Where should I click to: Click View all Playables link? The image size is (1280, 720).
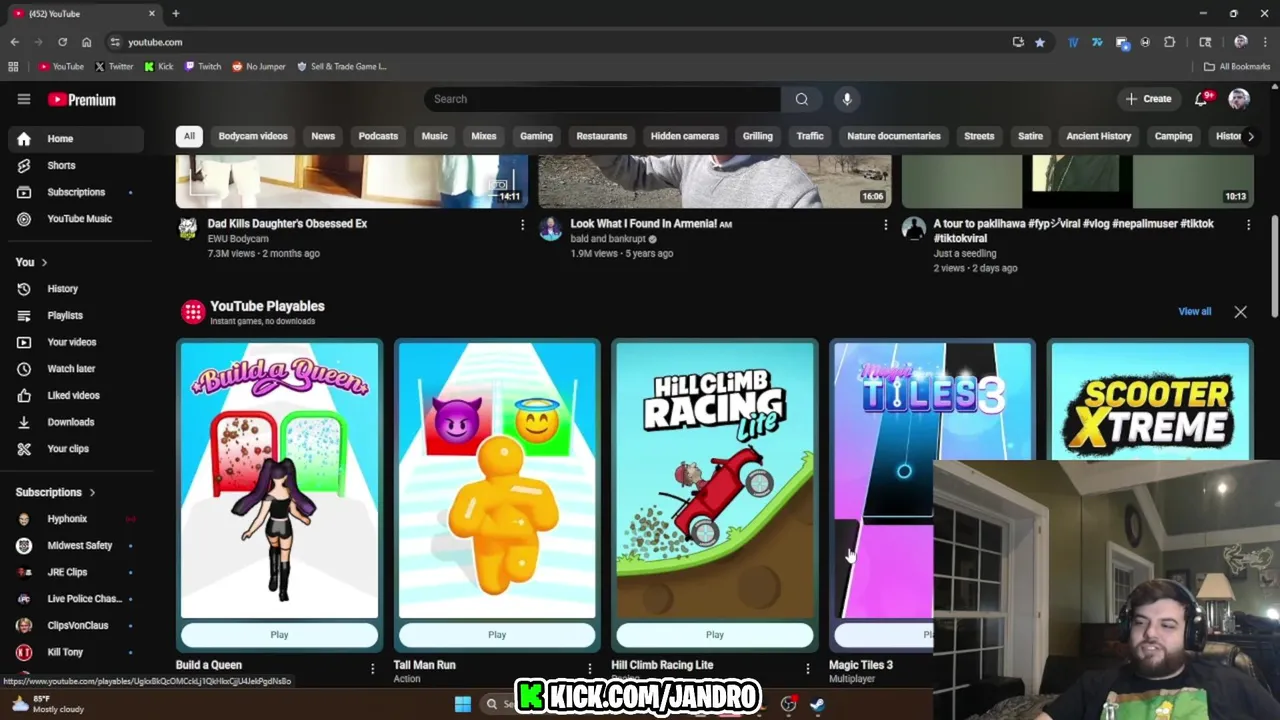coord(1194,311)
